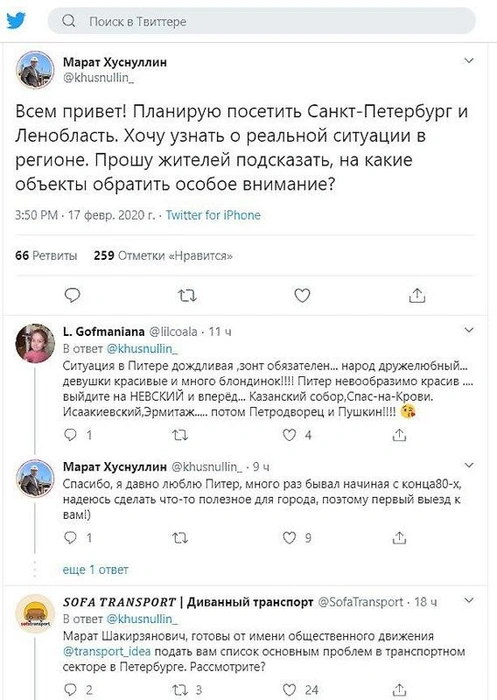Like the main tweet with 259 likes
Screen dimensions: 497x700
[302, 295]
